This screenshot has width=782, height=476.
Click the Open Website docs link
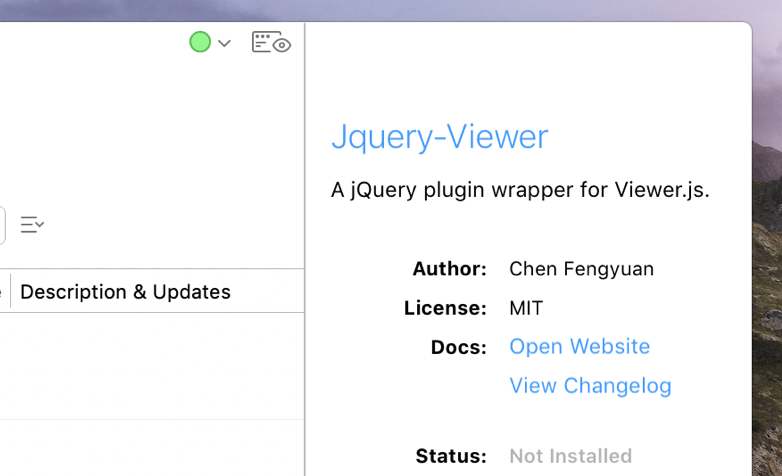point(580,346)
